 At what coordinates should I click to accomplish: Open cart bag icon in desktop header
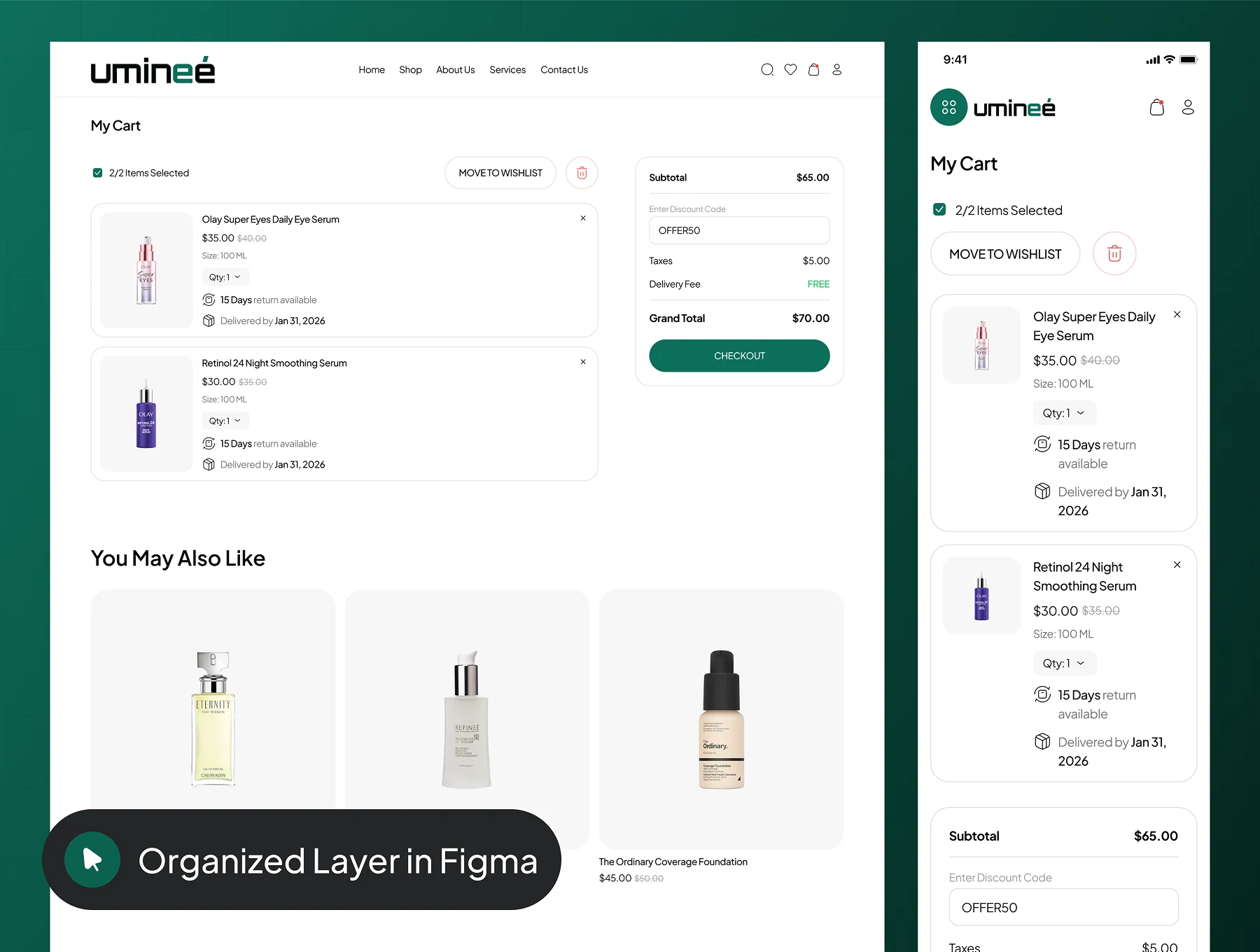pyautogui.click(x=813, y=69)
